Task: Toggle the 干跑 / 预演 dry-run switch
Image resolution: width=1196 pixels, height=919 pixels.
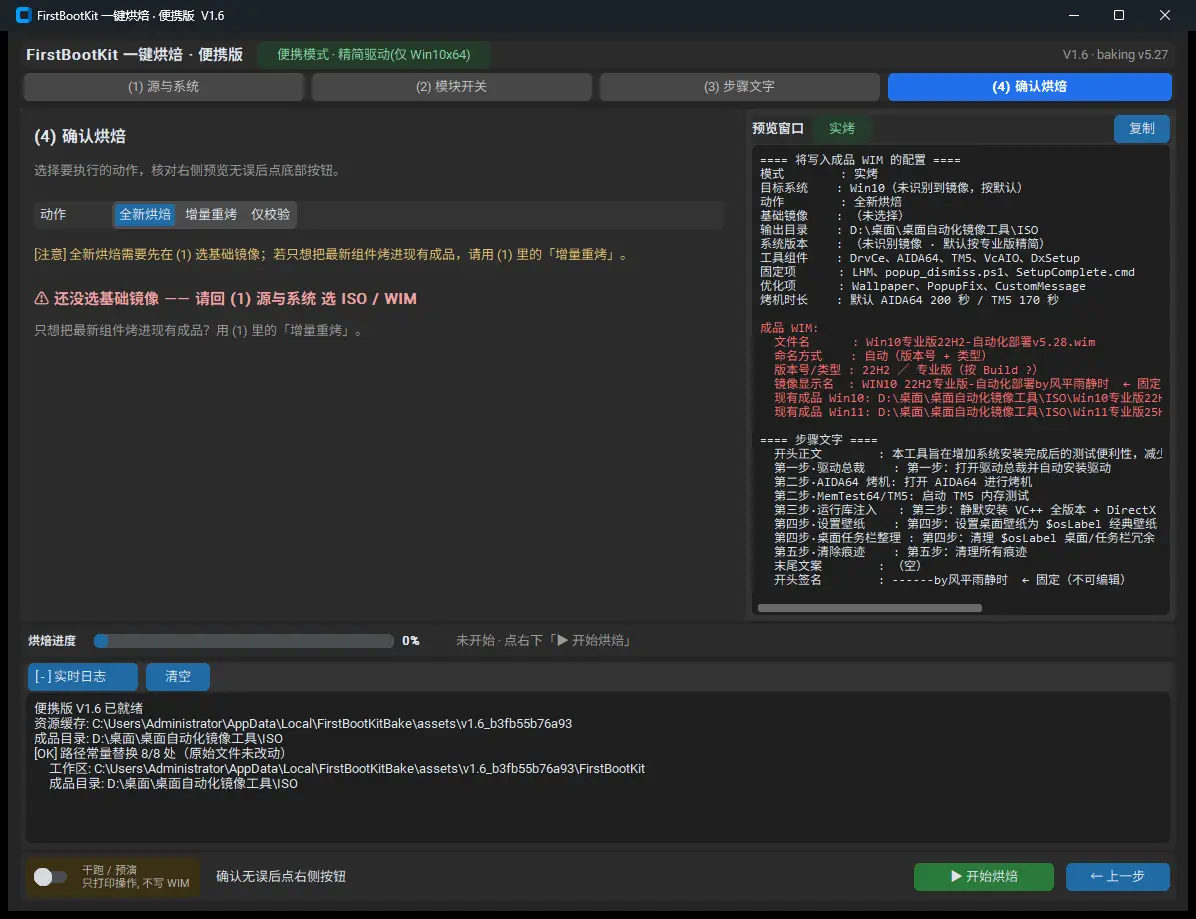Action: coord(50,876)
